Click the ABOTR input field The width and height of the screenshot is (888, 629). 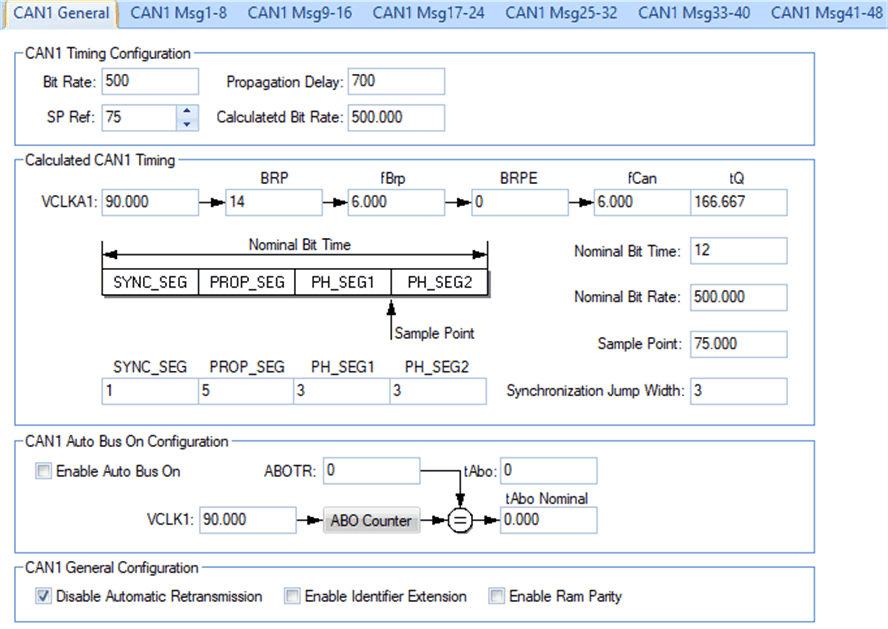[x=371, y=470]
